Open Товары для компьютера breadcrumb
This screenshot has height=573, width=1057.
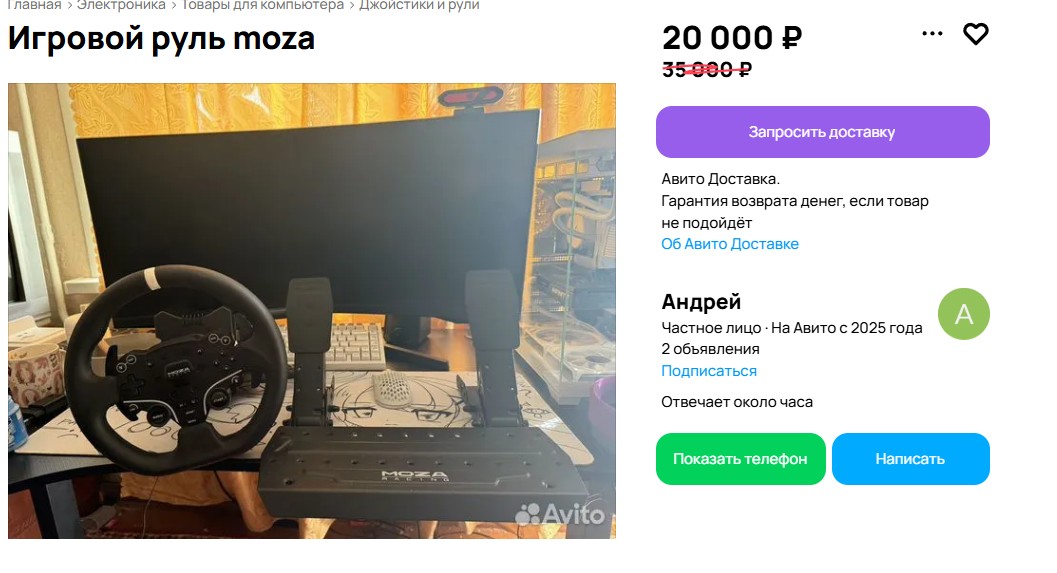point(262,5)
